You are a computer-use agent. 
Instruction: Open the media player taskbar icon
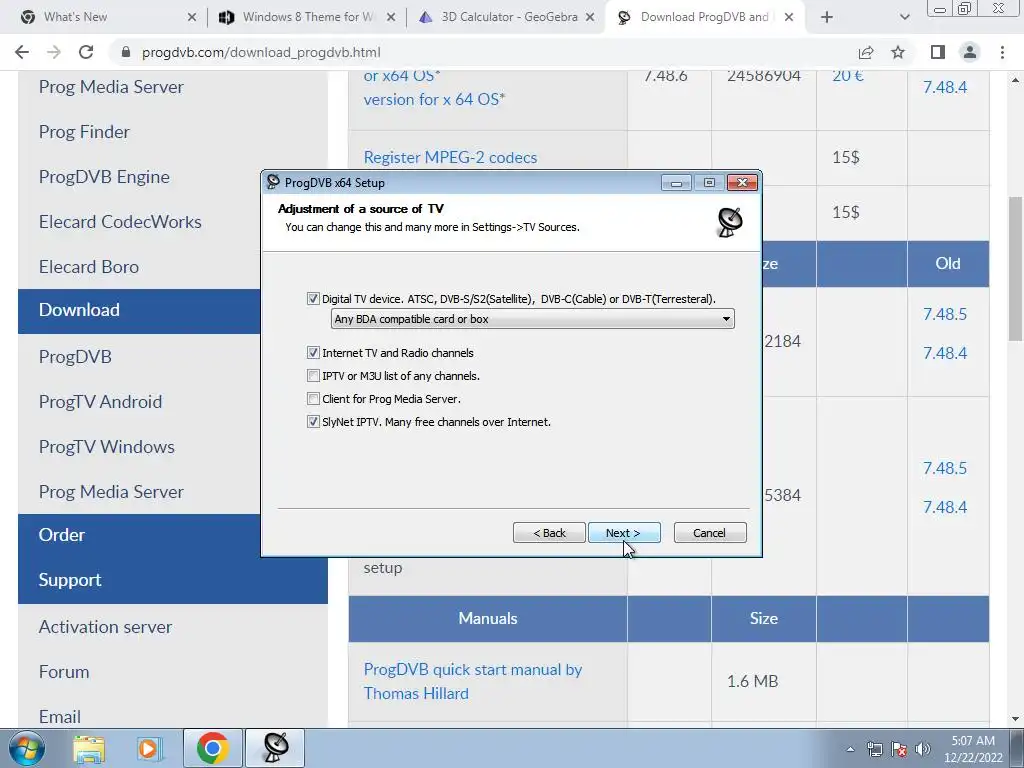[x=149, y=748]
